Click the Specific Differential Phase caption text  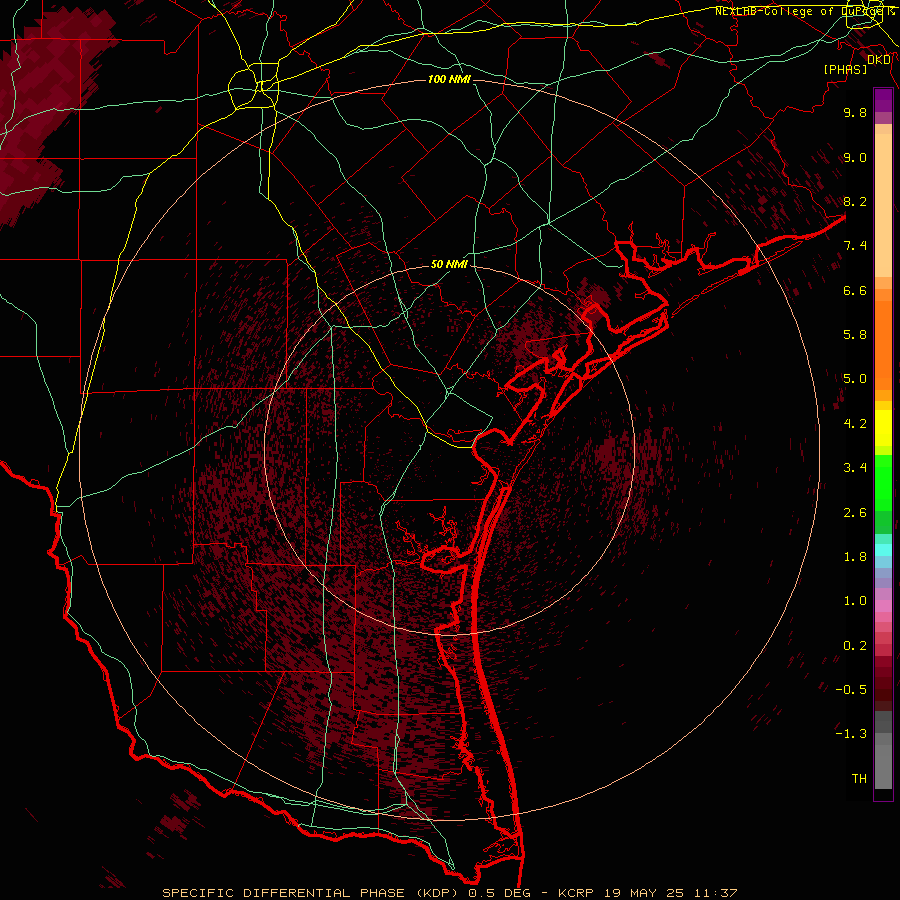point(449,893)
